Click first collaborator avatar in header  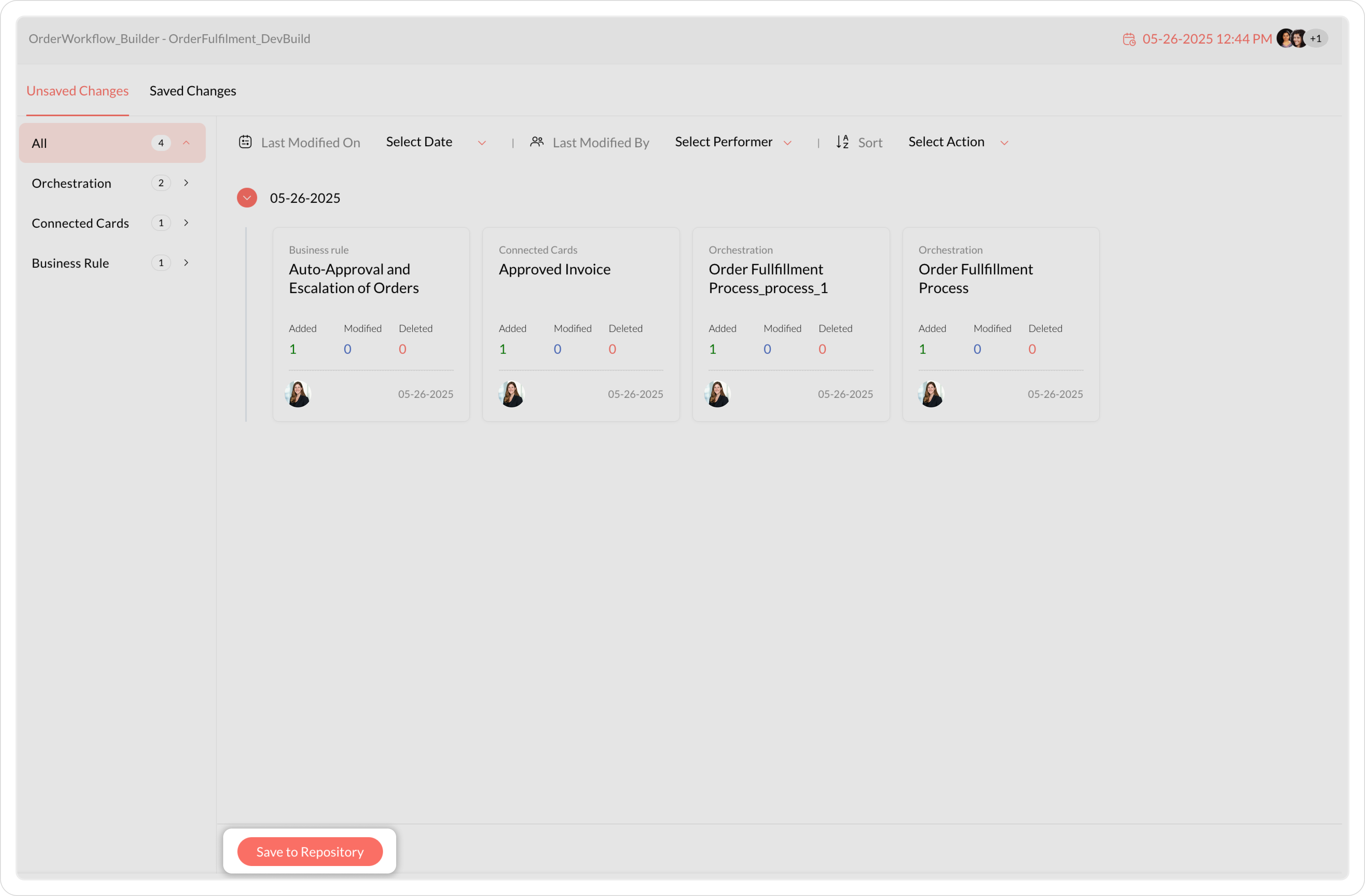1285,38
